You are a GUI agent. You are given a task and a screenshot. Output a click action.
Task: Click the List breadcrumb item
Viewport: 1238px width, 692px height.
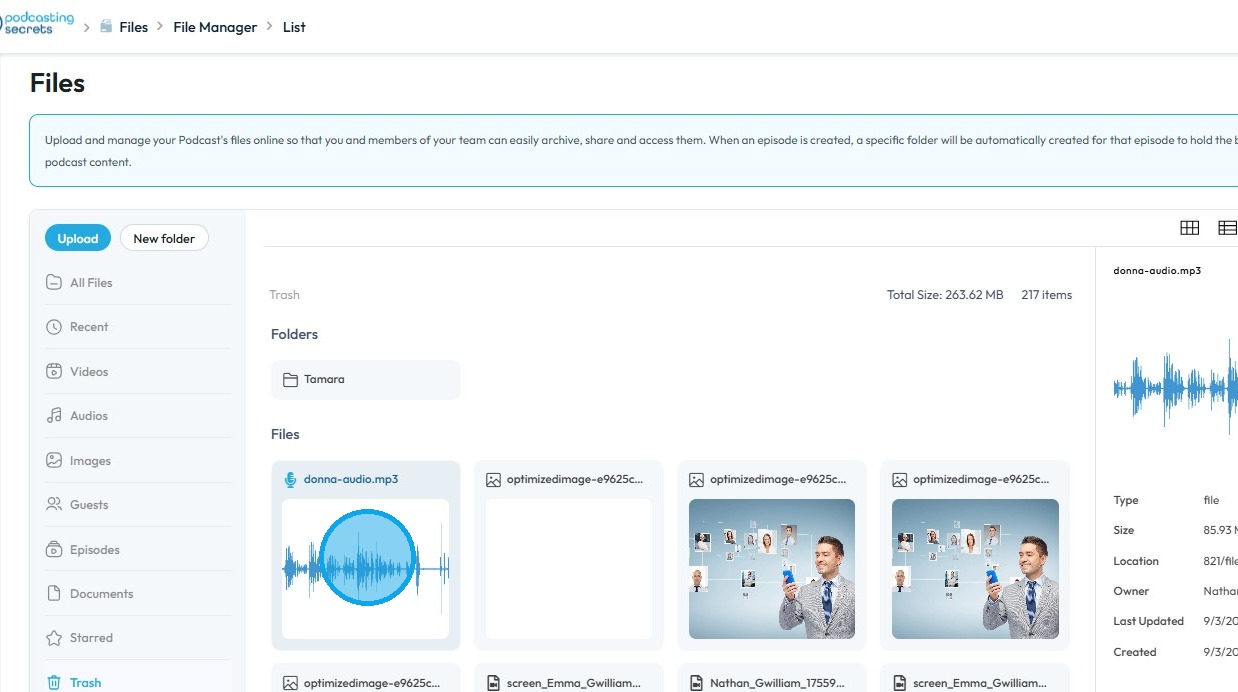(294, 27)
